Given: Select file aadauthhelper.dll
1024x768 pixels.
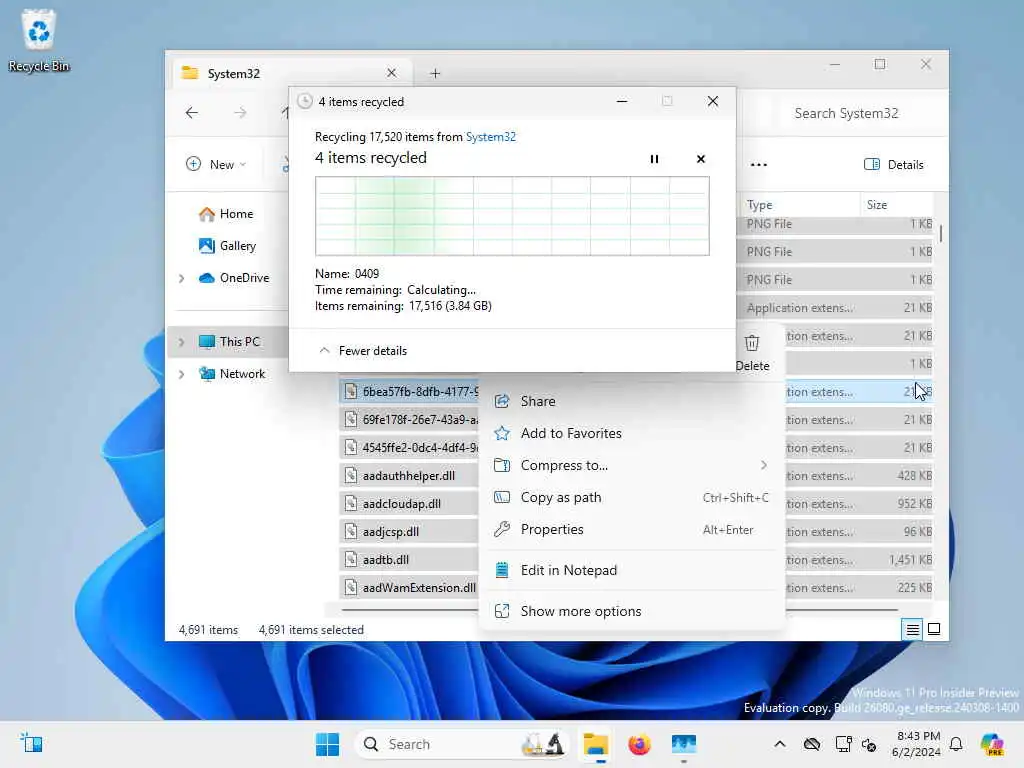Looking at the screenshot, I should 409,475.
